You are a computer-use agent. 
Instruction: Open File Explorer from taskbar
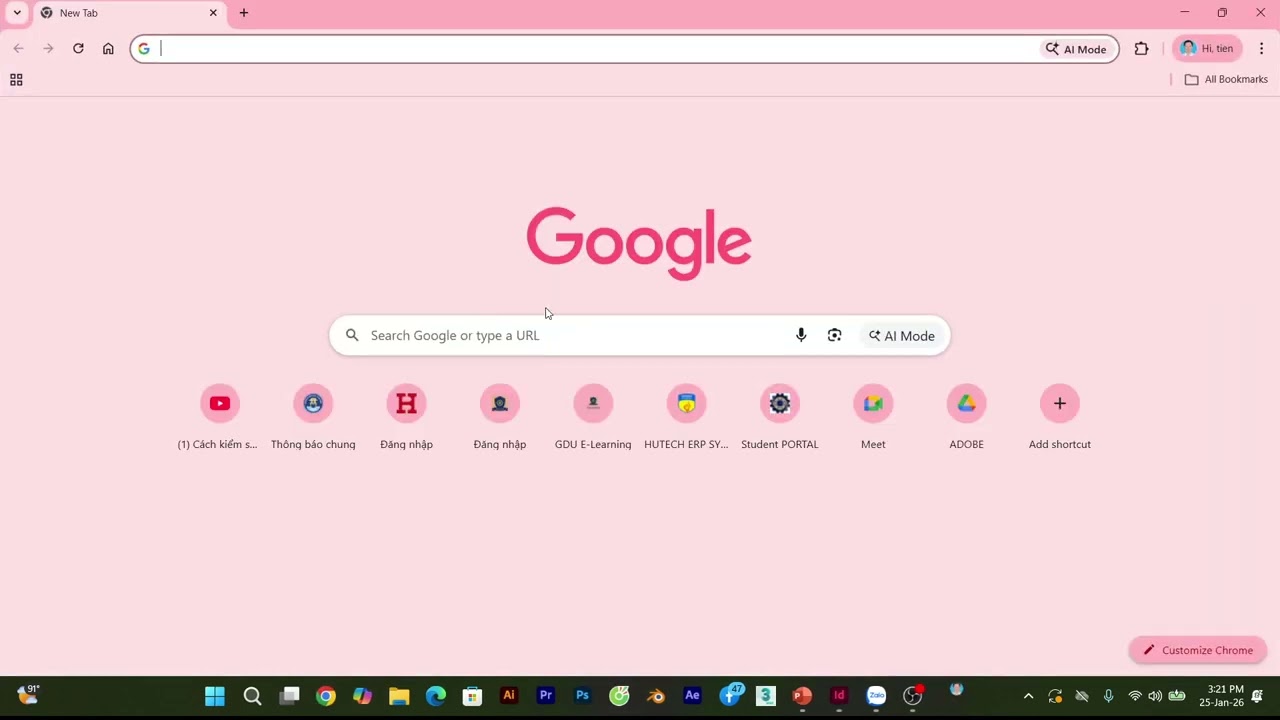(x=399, y=696)
